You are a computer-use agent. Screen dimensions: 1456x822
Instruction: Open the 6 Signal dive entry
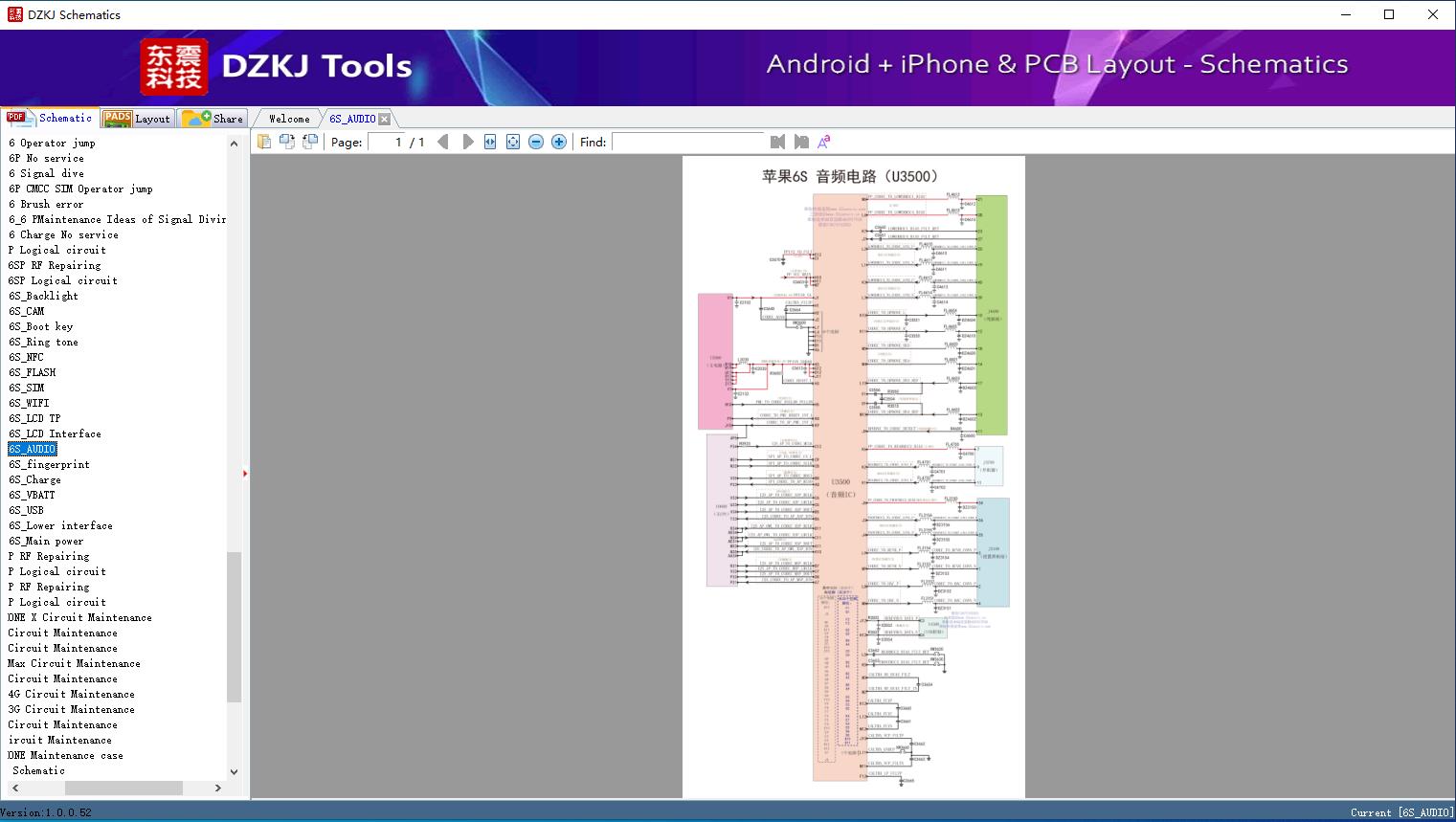[46, 173]
